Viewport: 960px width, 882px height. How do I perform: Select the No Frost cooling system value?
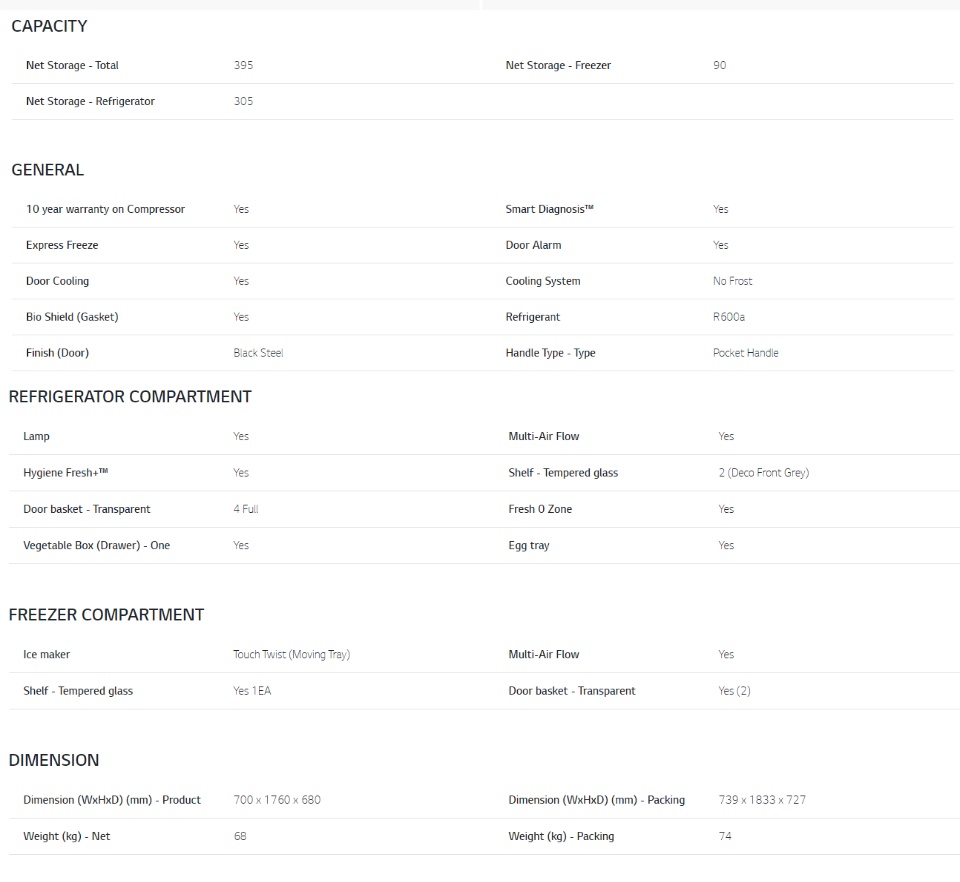[732, 282]
